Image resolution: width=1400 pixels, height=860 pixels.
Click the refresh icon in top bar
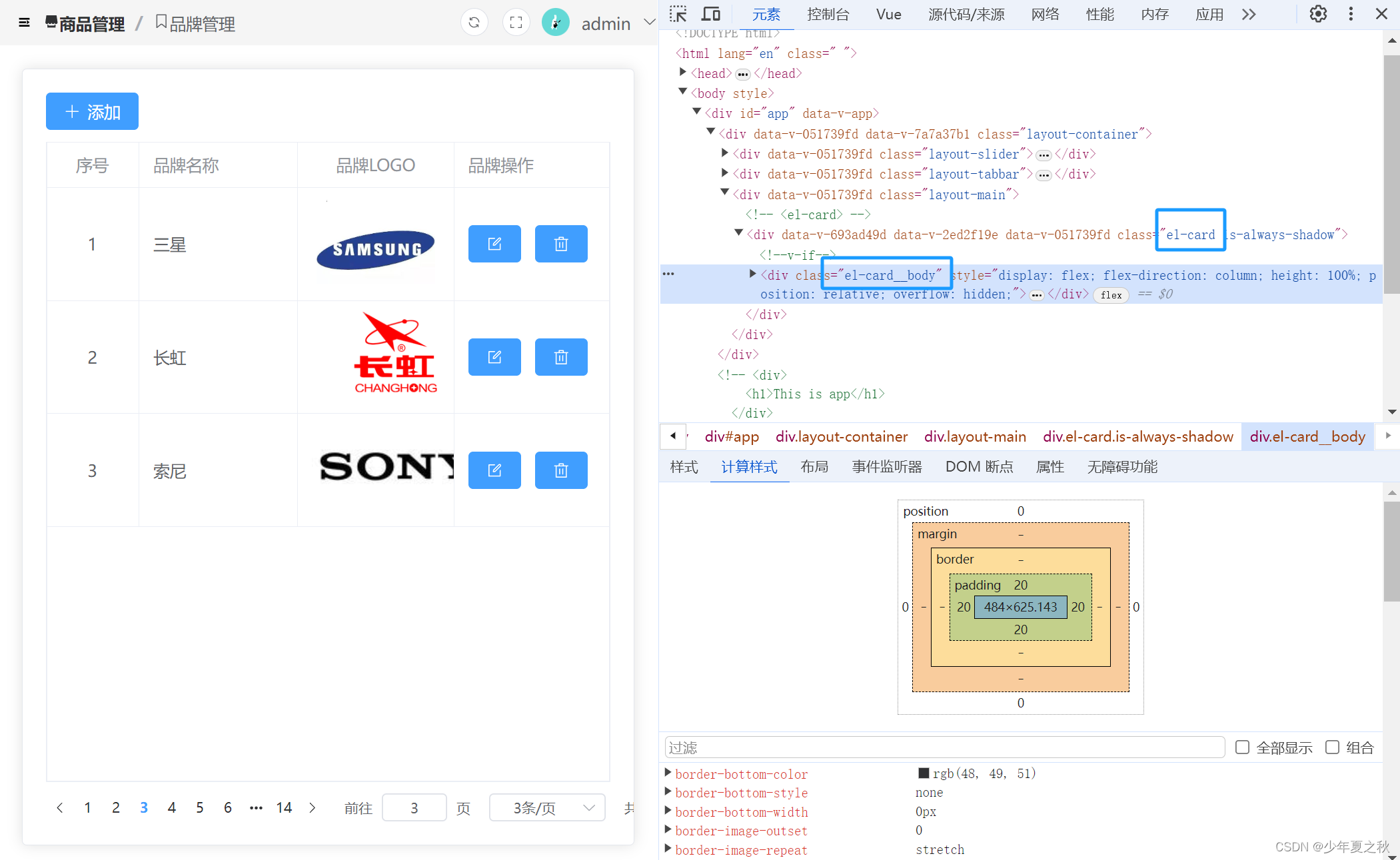tap(474, 23)
